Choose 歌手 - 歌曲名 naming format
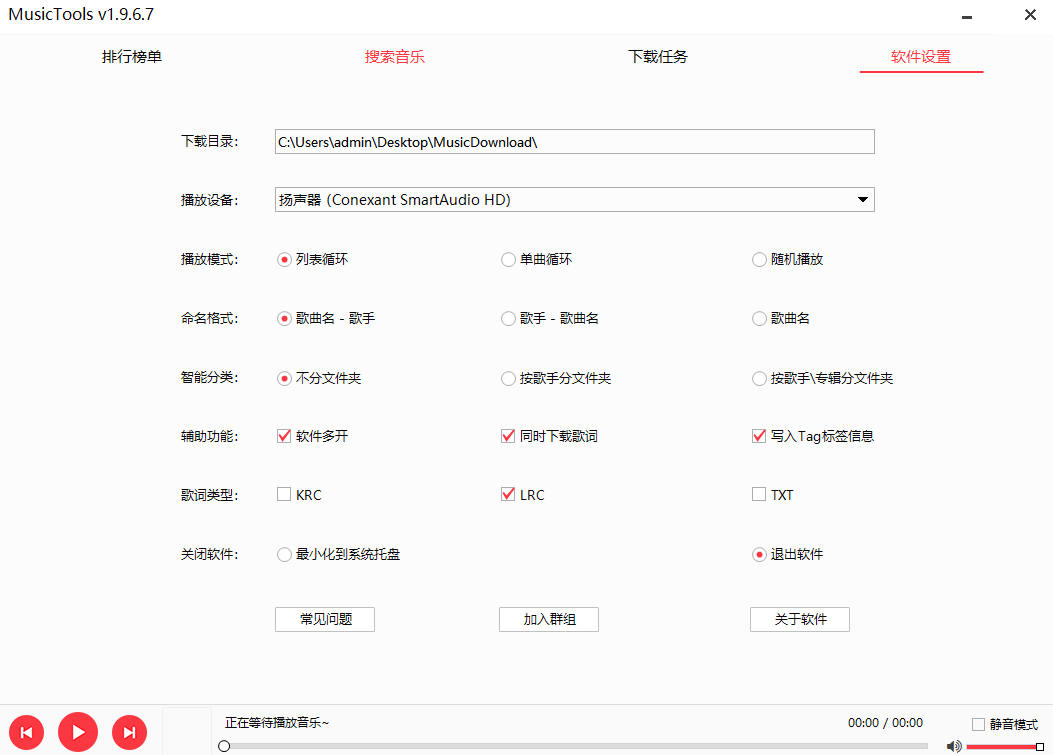 [508, 318]
